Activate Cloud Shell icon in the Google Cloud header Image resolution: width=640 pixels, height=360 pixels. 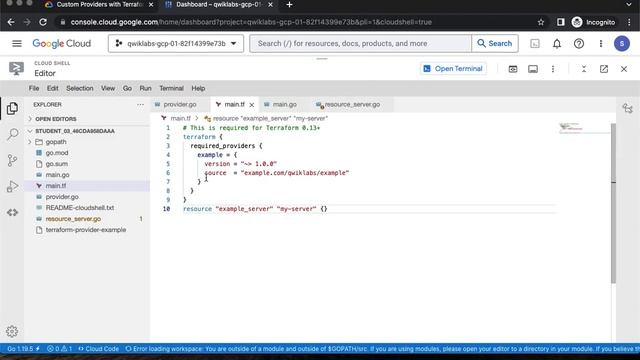point(535,44)
